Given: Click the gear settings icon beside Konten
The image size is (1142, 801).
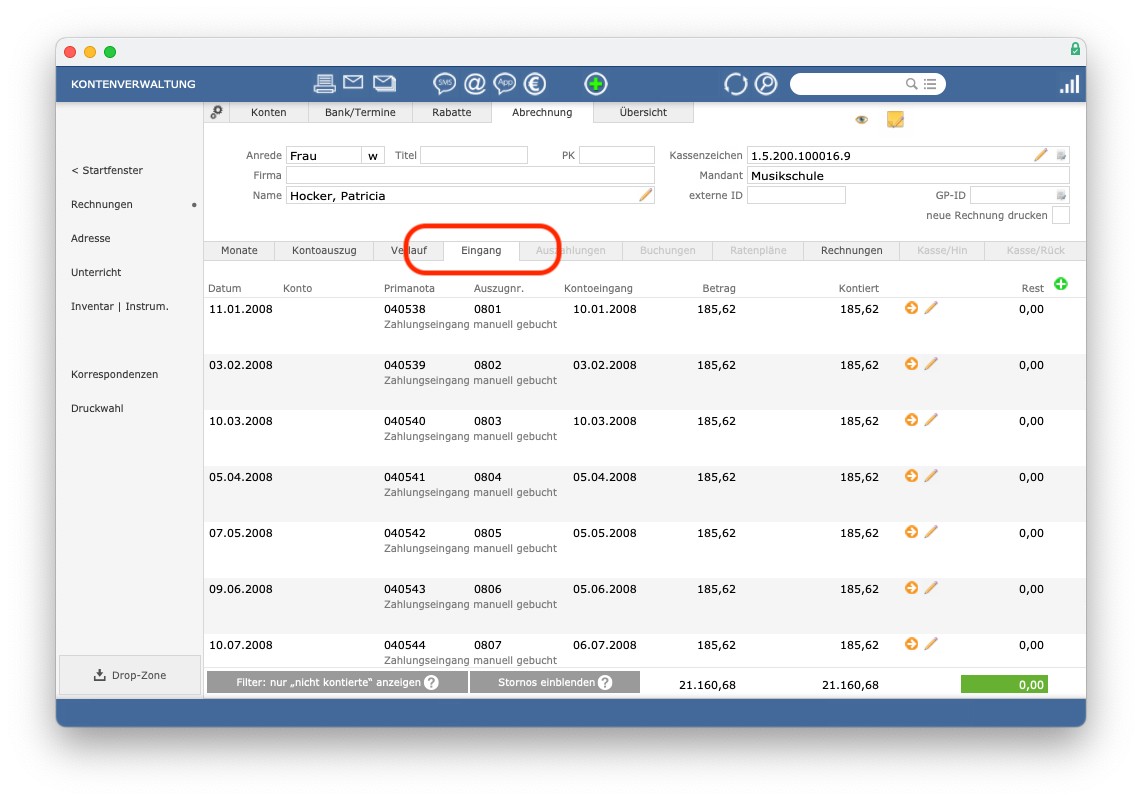Looking at the screenshot, I should coord(216,112).
